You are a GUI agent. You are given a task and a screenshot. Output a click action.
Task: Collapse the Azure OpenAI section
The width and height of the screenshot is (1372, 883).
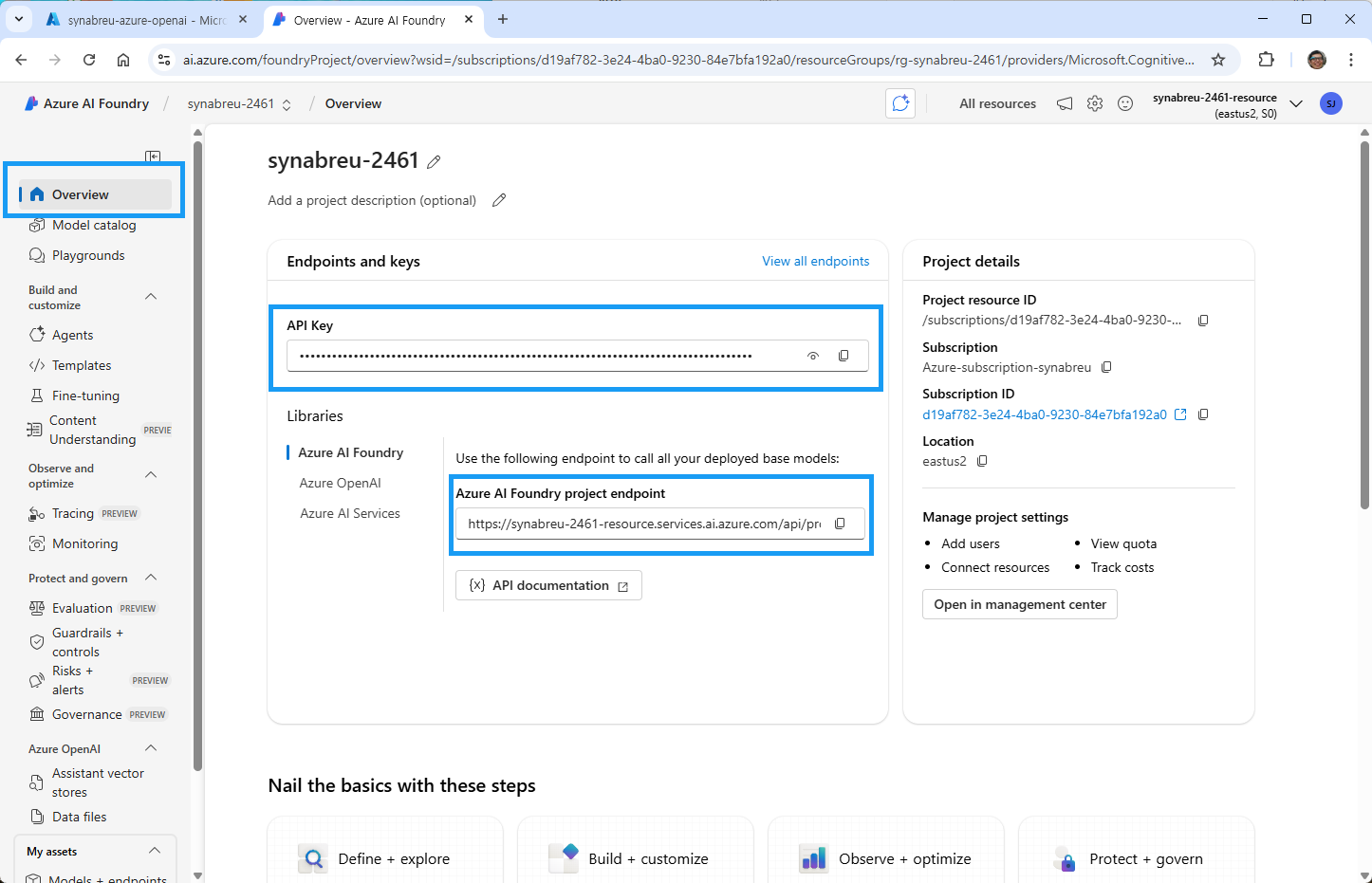pyautogui.click(x=151, y=748)
